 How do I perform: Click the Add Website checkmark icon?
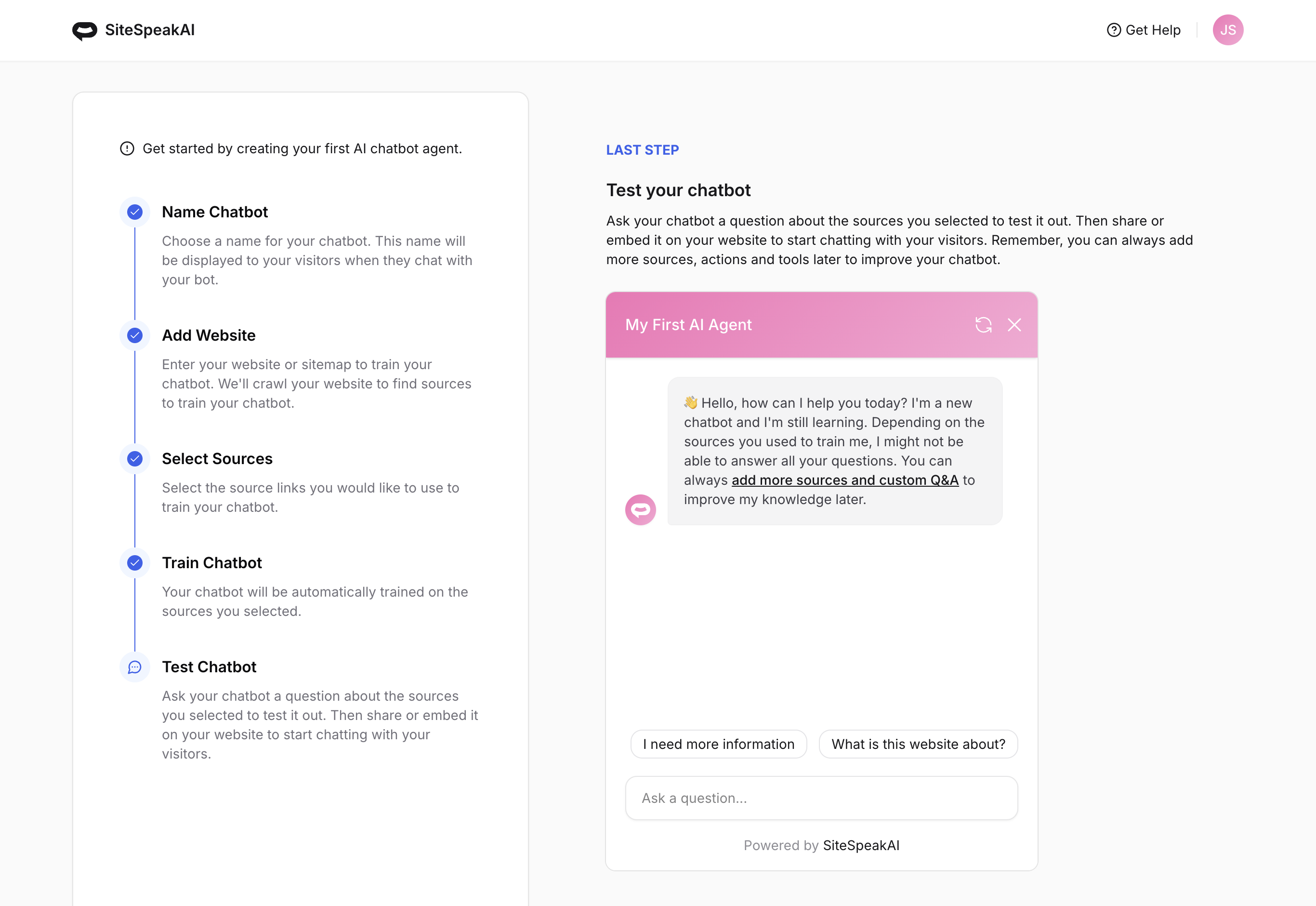[x=135, y=335]
